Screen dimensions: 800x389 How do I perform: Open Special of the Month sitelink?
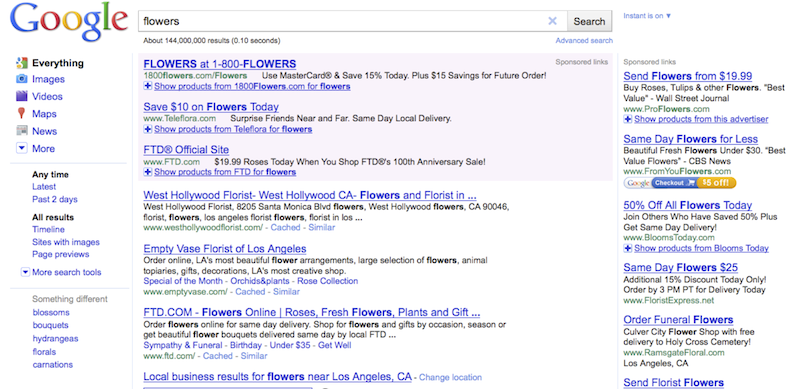pyautogui.click(x=183, y=281)
